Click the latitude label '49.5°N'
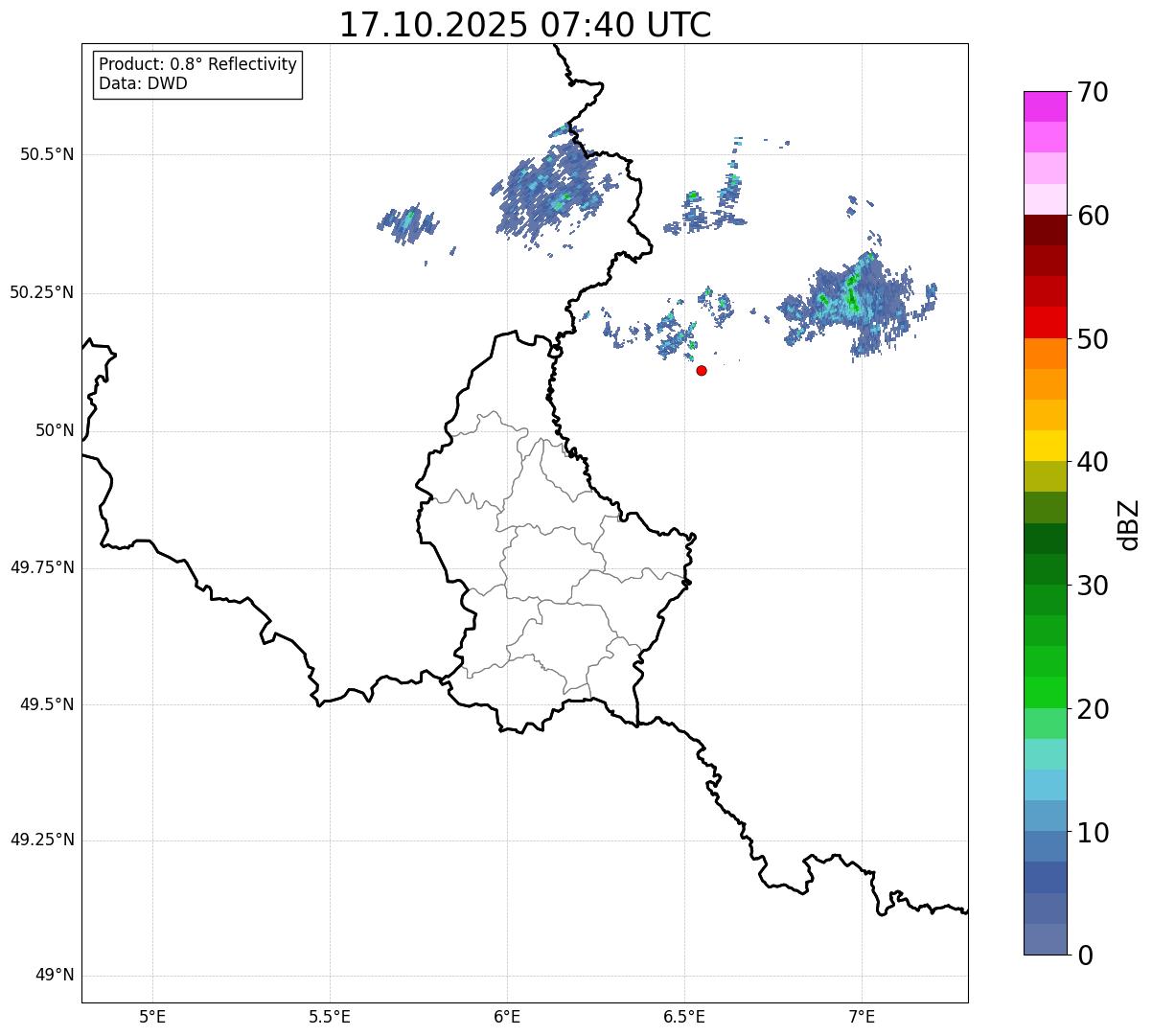Screen dimensions: 1152x1036 tap(47, 704)
